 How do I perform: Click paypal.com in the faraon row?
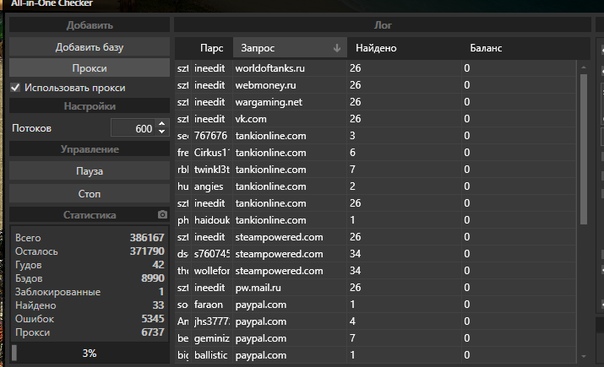(x=289, y=305)
